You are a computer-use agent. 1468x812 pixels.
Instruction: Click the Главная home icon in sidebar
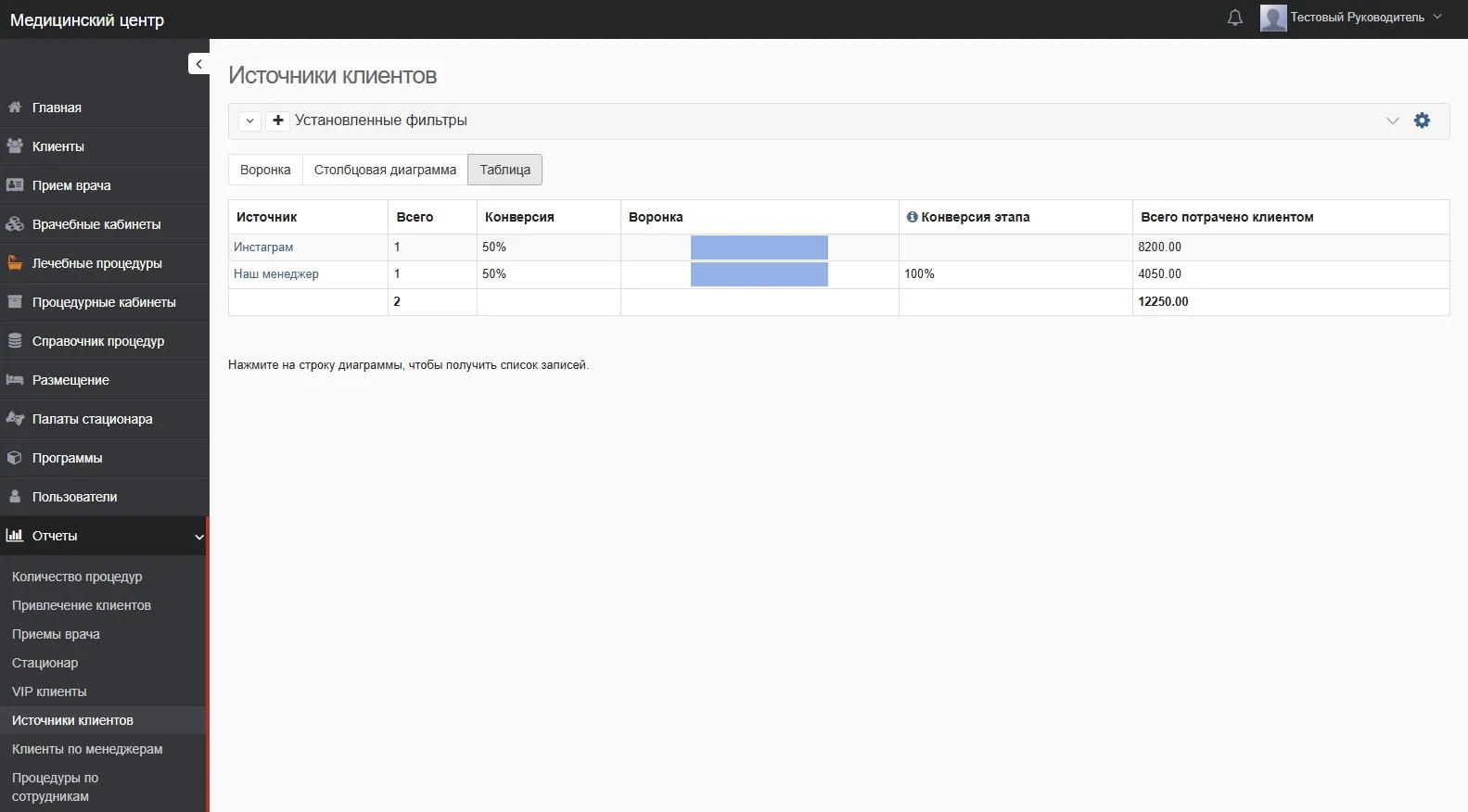pyautogui.click(x=15, y=108)
